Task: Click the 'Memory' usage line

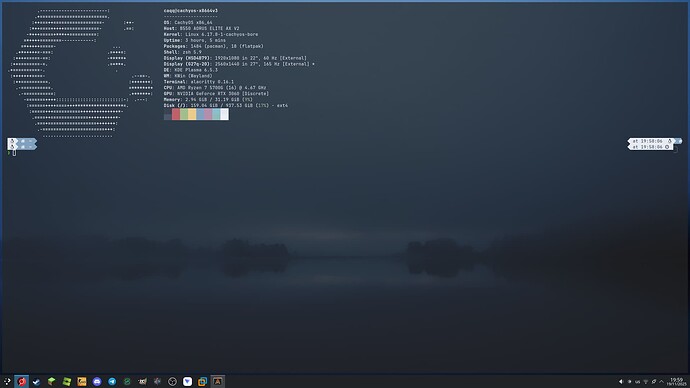Action: tap(208, 99)
